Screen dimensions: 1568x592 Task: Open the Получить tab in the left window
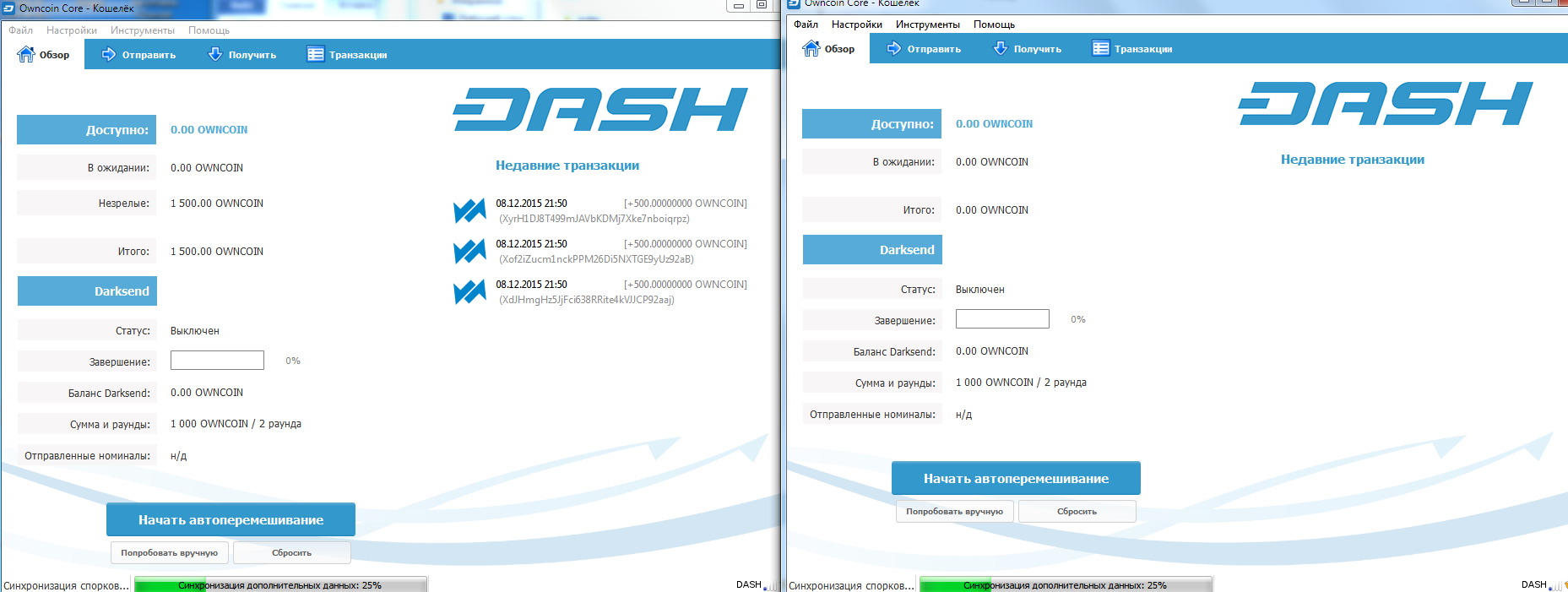[x=242, y=55]
